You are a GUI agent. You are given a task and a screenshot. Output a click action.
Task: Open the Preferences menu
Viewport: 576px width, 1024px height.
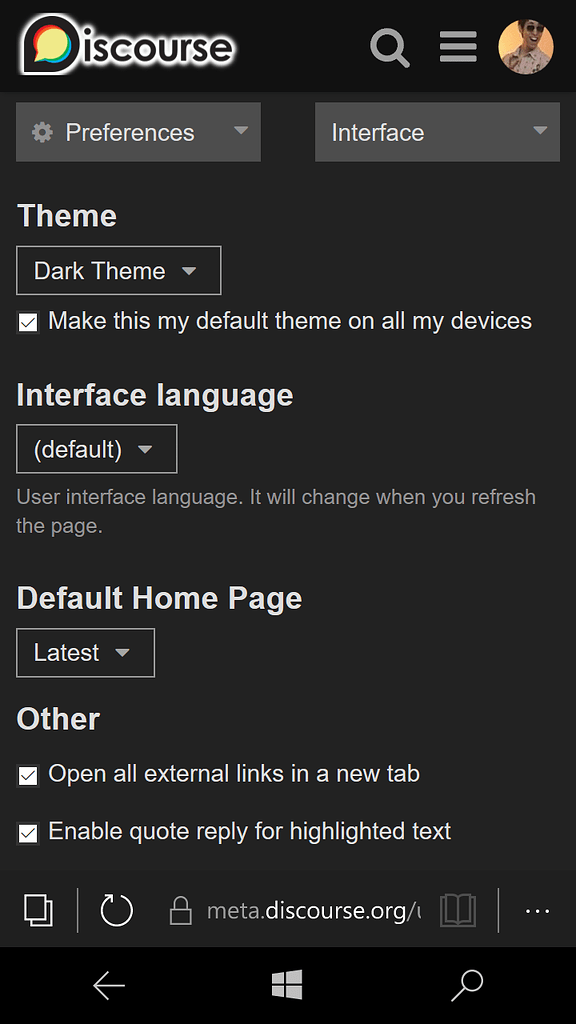coord(137,131)
